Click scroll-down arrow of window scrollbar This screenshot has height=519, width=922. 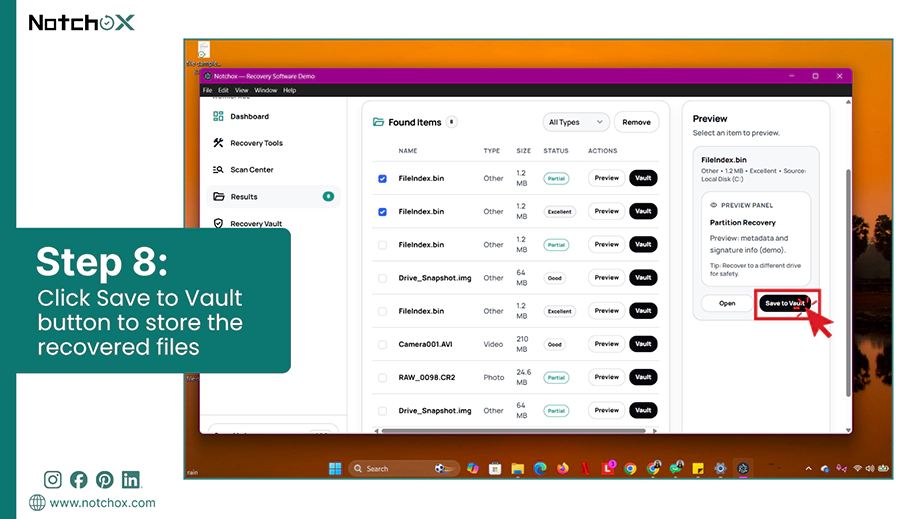click(x=848, y=430)
